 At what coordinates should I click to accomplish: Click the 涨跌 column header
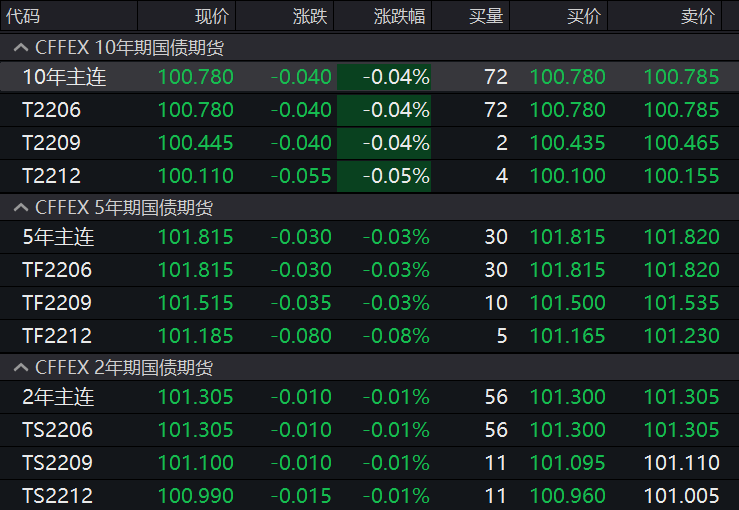pos(309,16)
